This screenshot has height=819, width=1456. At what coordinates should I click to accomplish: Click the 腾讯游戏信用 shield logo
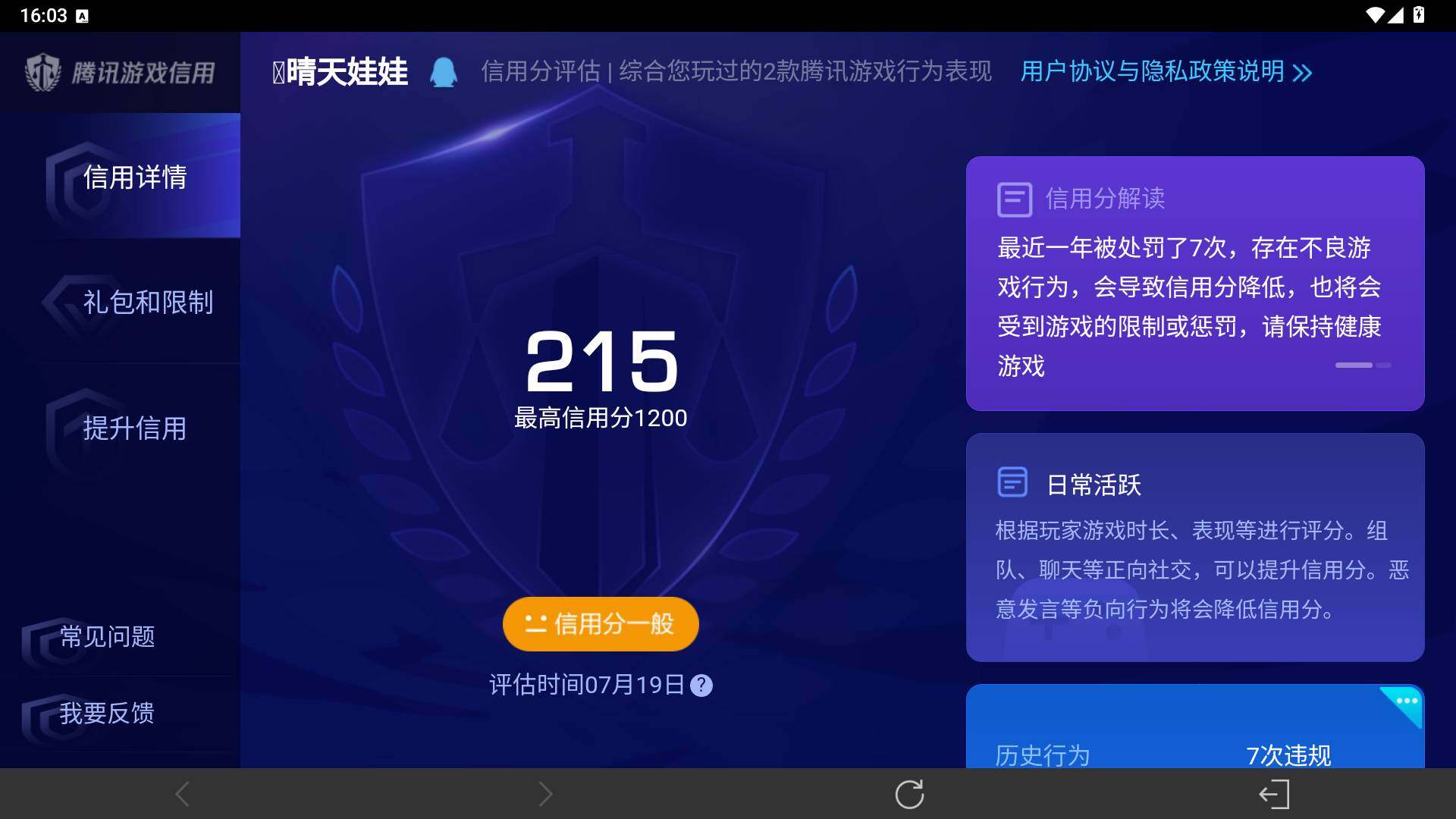tap(42, 73)
